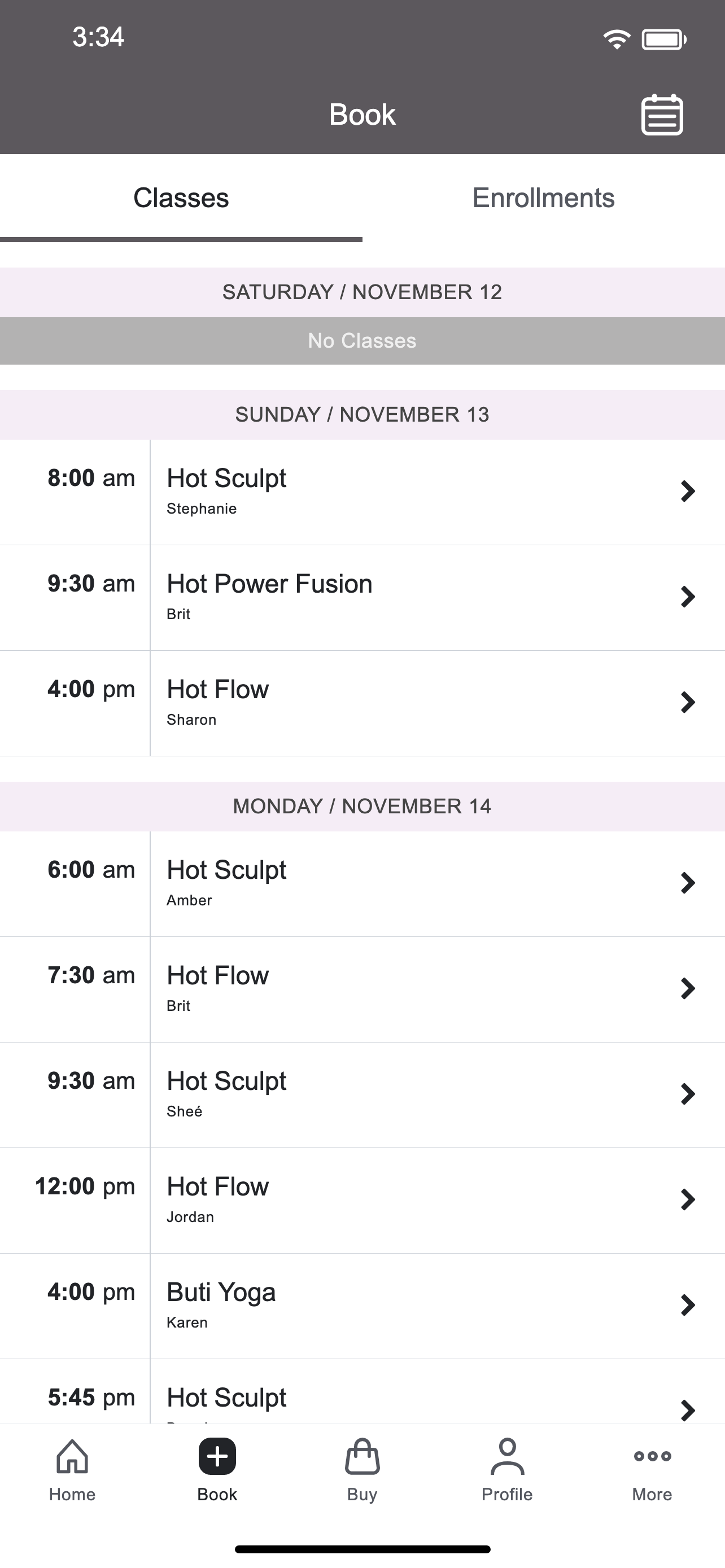Open the More dots icon
This screenshot has height=1568, width=725.
click(x=652, y=1456)
